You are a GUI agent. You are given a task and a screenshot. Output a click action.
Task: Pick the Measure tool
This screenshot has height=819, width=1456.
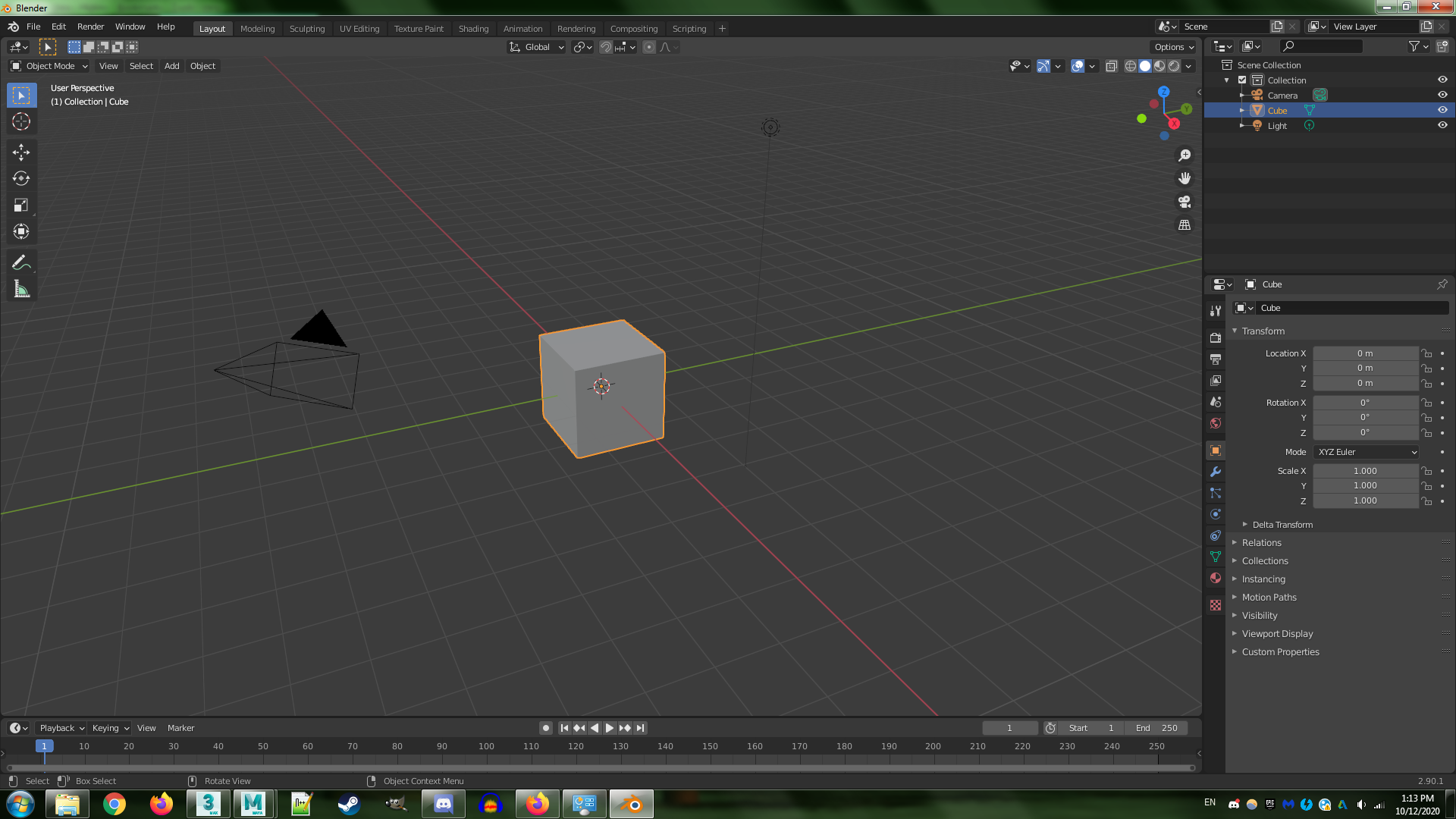21,289
